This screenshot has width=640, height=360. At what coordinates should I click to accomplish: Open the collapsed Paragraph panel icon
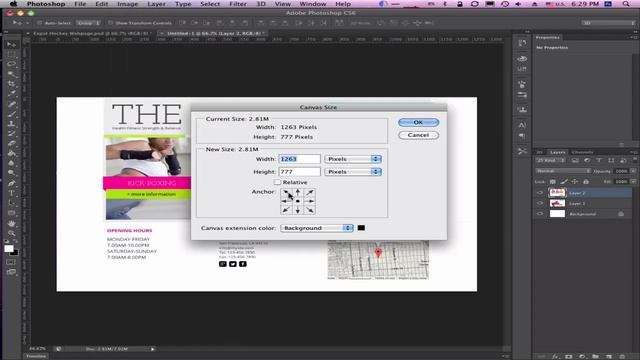tap(522, 136)
